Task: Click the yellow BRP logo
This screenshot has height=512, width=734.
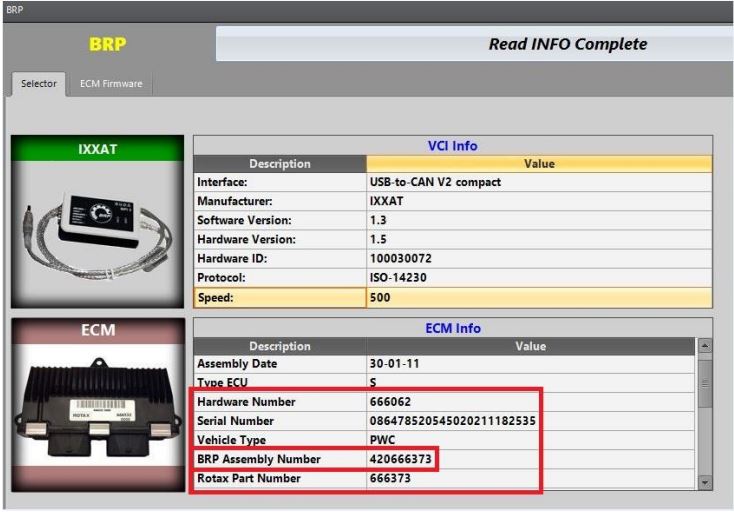Action: coord(108,45)
